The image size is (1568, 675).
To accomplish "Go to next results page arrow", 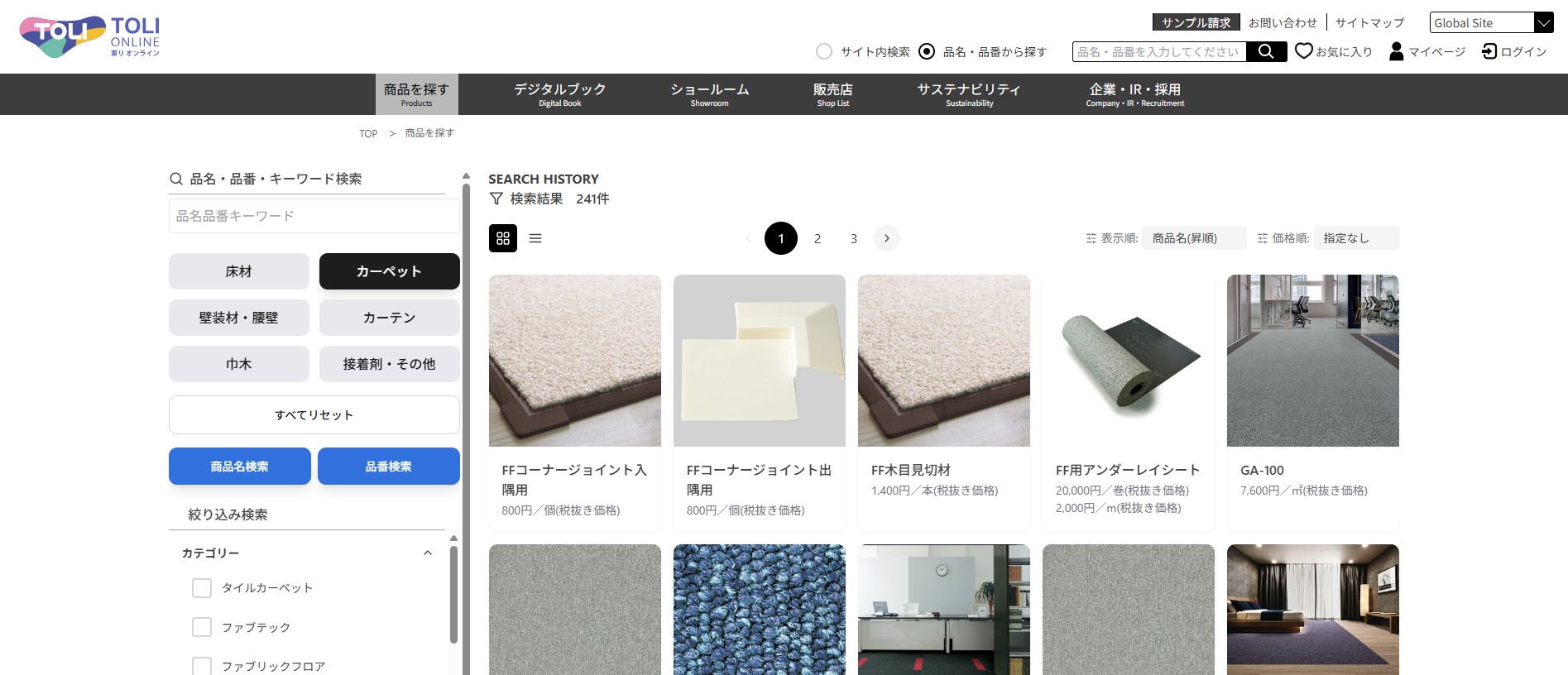I will [x=887, y=238].
